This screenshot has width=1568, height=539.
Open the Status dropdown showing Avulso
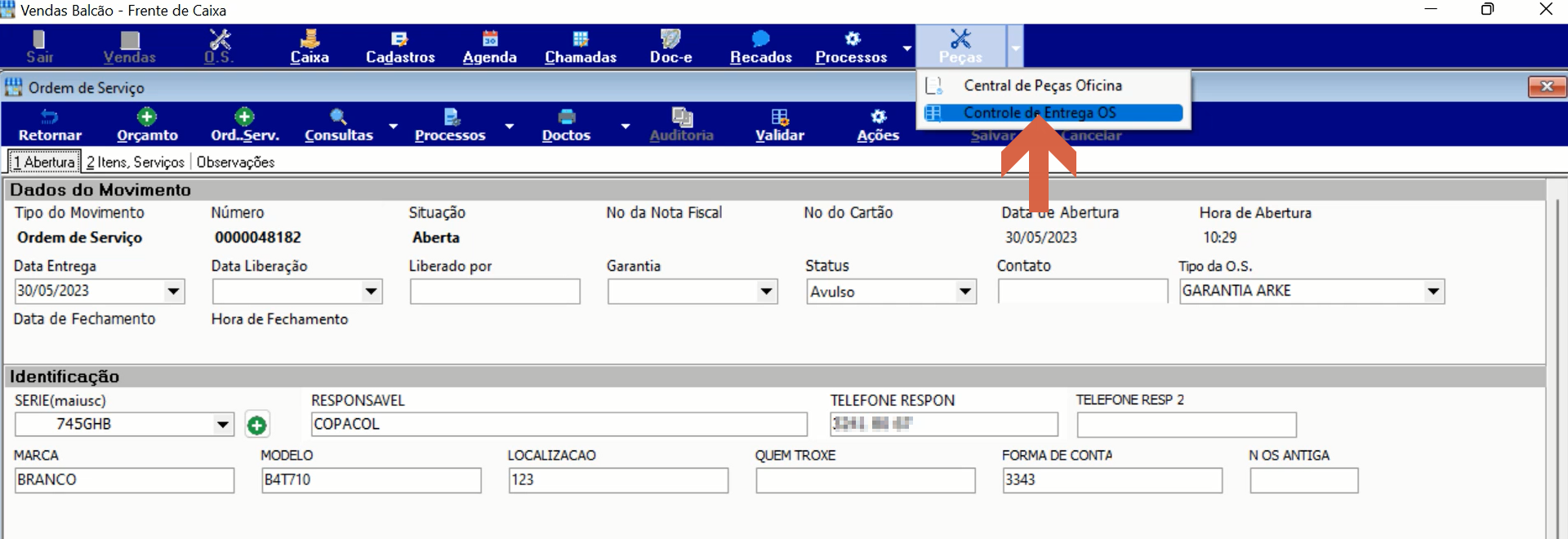965,291
